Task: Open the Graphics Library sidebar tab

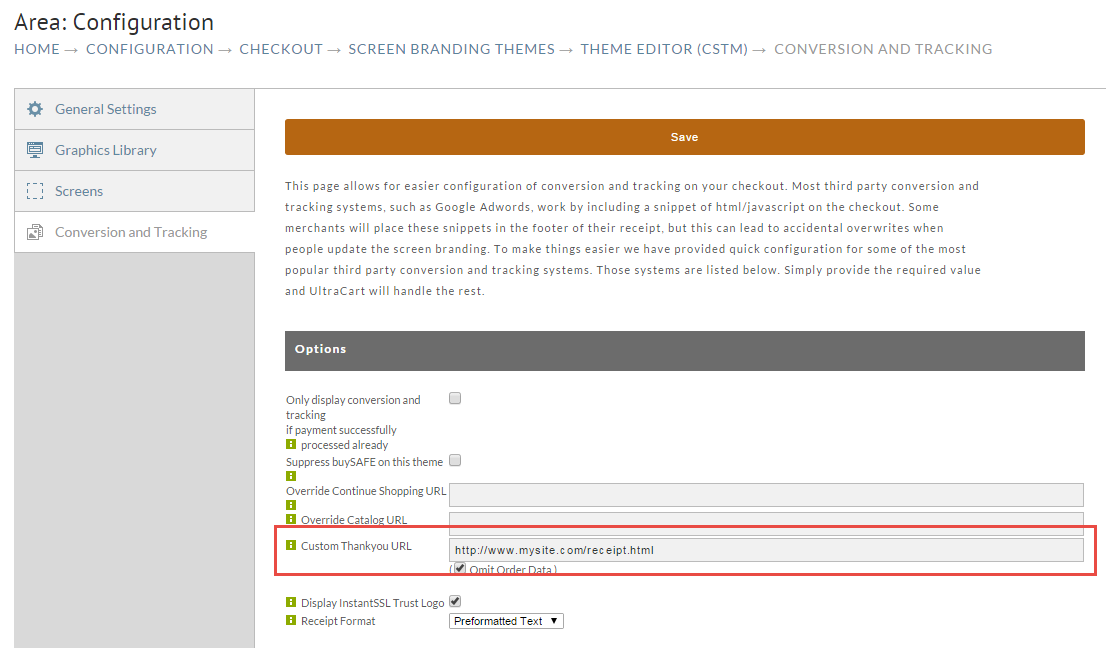Action: tap(135, 150)
